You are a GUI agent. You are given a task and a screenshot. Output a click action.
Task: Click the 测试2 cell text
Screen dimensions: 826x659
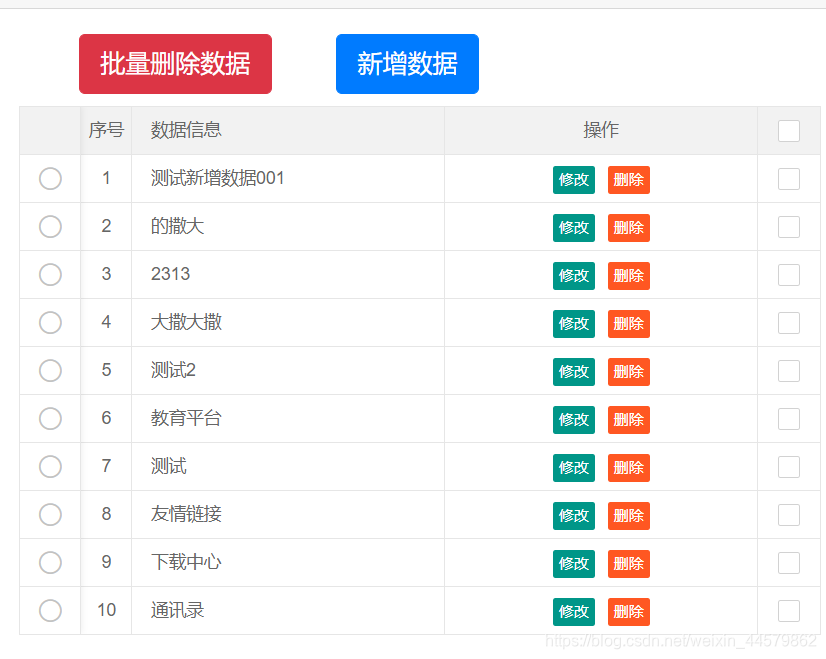point(173,370)
